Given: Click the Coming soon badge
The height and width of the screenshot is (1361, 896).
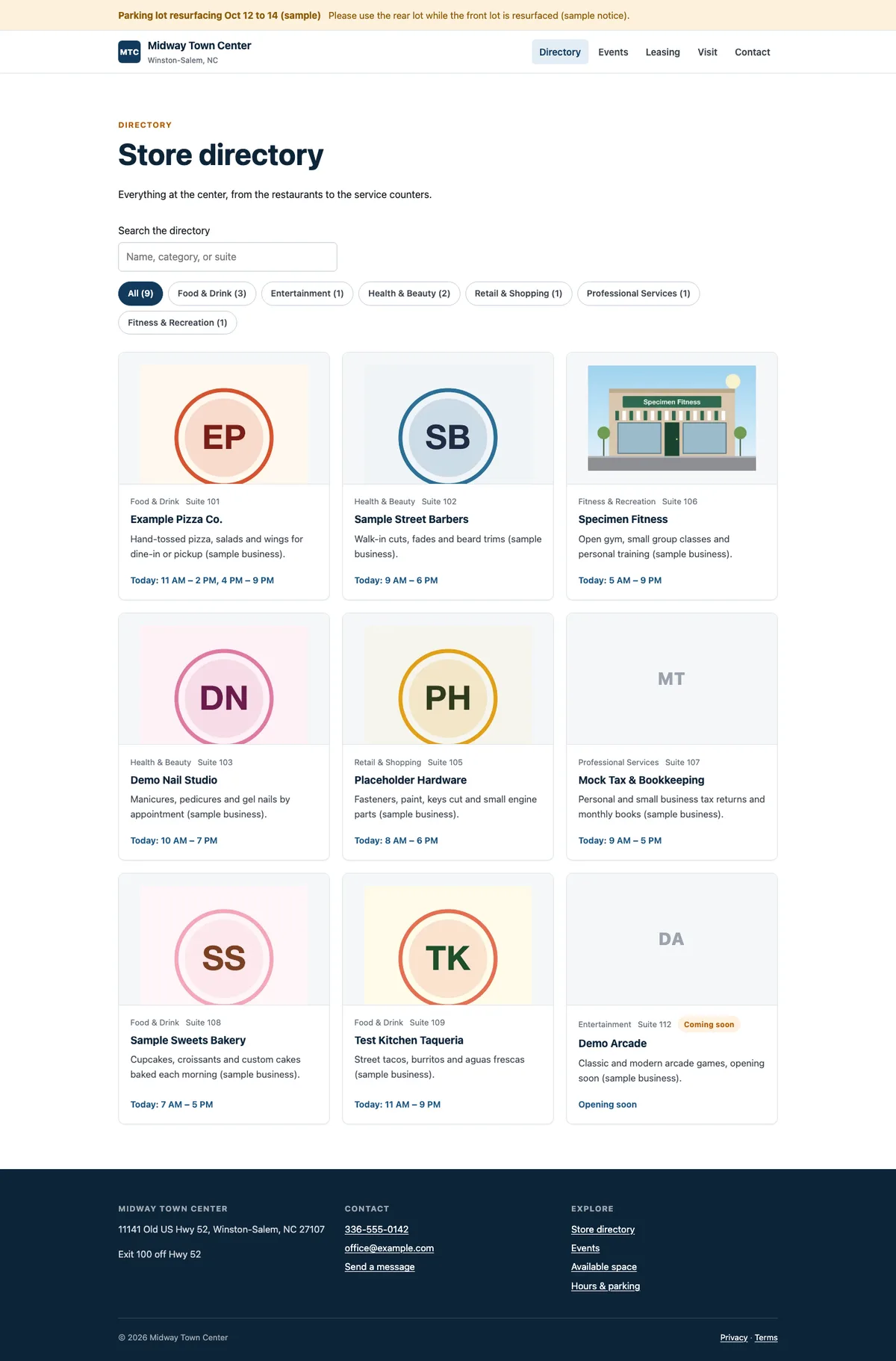Looking at the screenshot, I should pos(709,1024).
